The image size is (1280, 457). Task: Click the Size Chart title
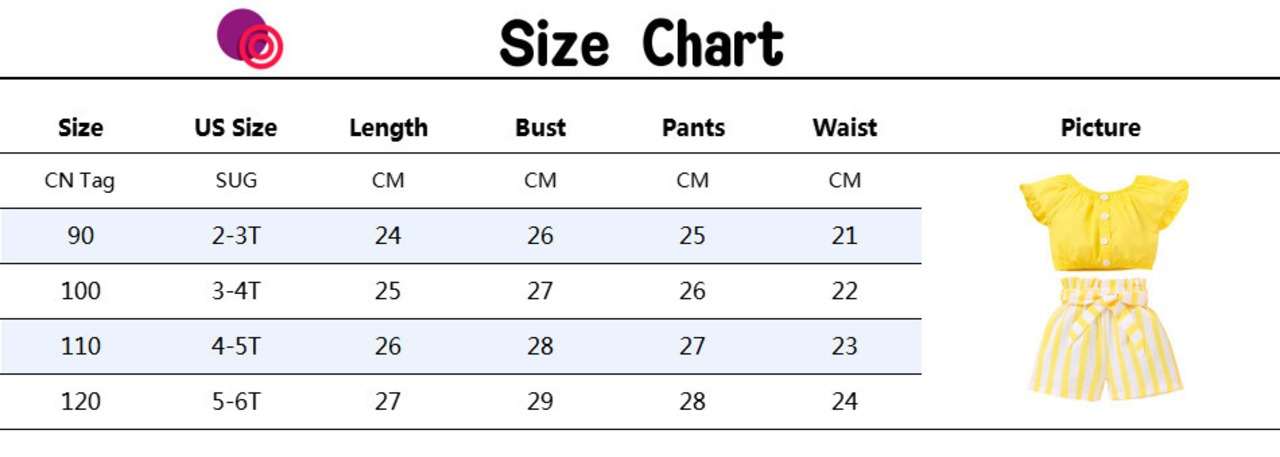[x=641, y=43]
